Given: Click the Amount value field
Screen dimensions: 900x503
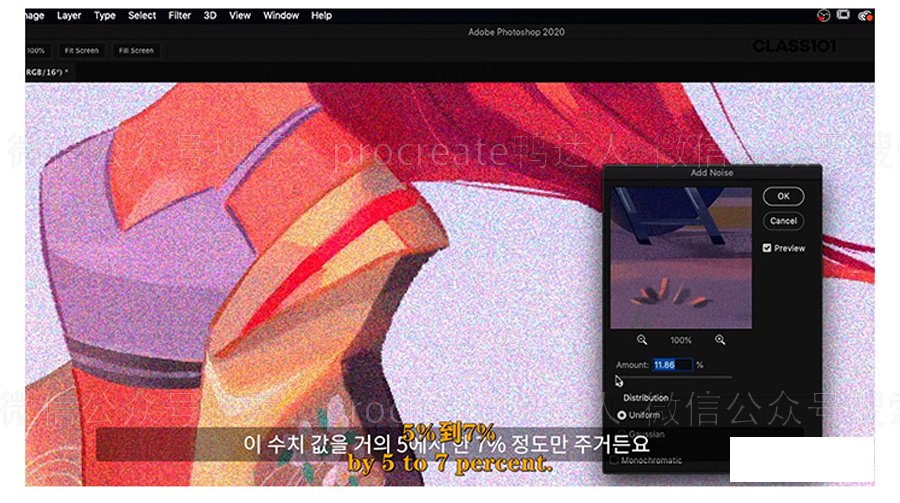Looking at the screenshot, I should pos(673,365).
